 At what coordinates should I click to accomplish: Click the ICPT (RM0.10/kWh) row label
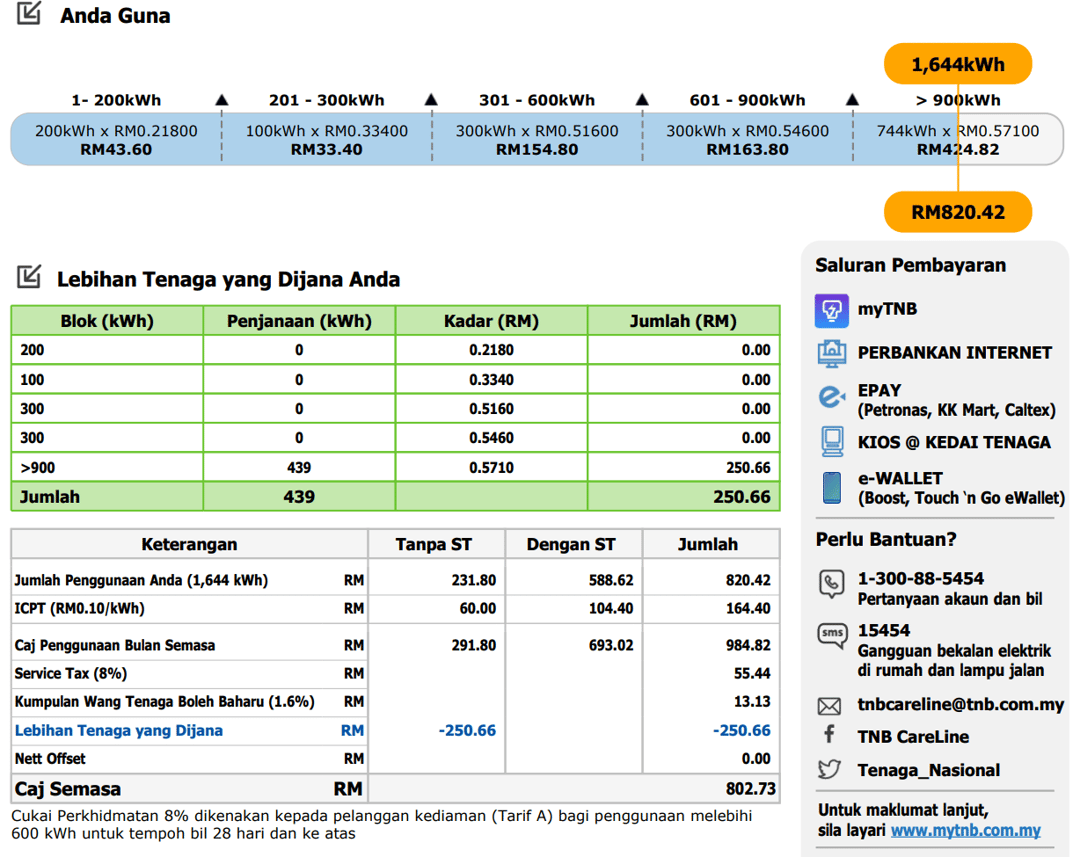[x=80, y=608]
